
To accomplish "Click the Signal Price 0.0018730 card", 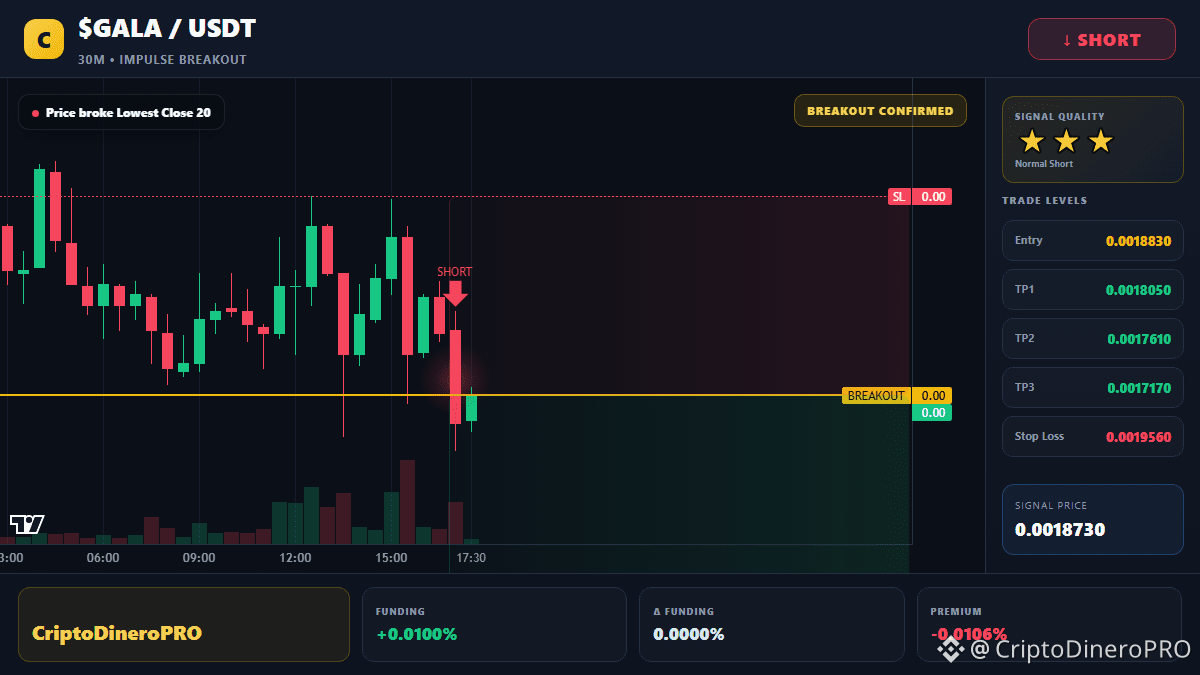I will tap(1093, 519).
